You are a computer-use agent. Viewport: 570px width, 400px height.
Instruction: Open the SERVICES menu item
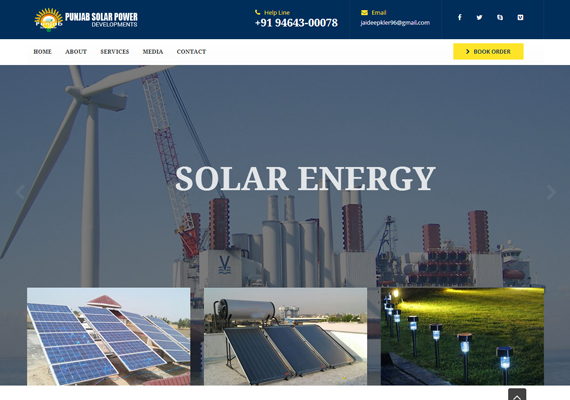[x=115, y=52]
